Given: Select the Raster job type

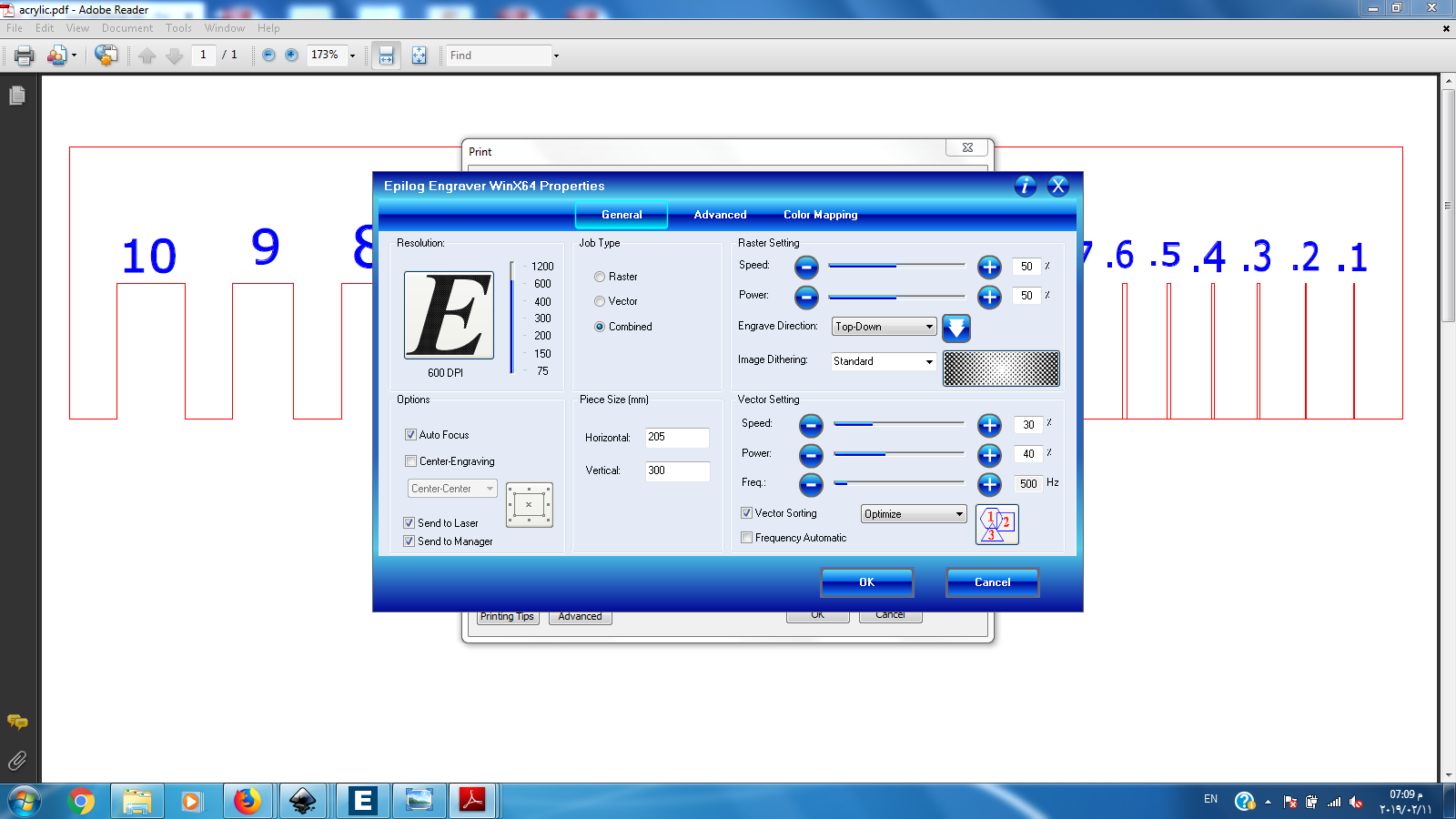Looking at the screenshot, I should click(x=600, y=277).
